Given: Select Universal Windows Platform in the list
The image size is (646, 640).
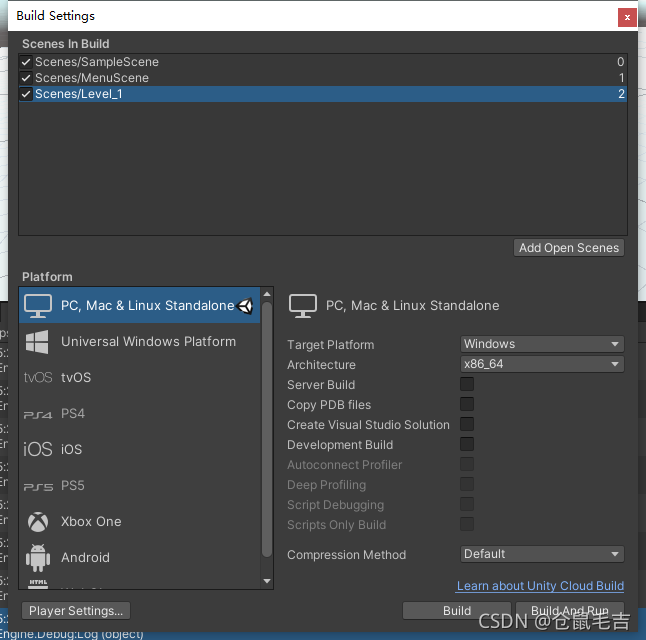Looking at the screenshot, I should click(140, 342).
